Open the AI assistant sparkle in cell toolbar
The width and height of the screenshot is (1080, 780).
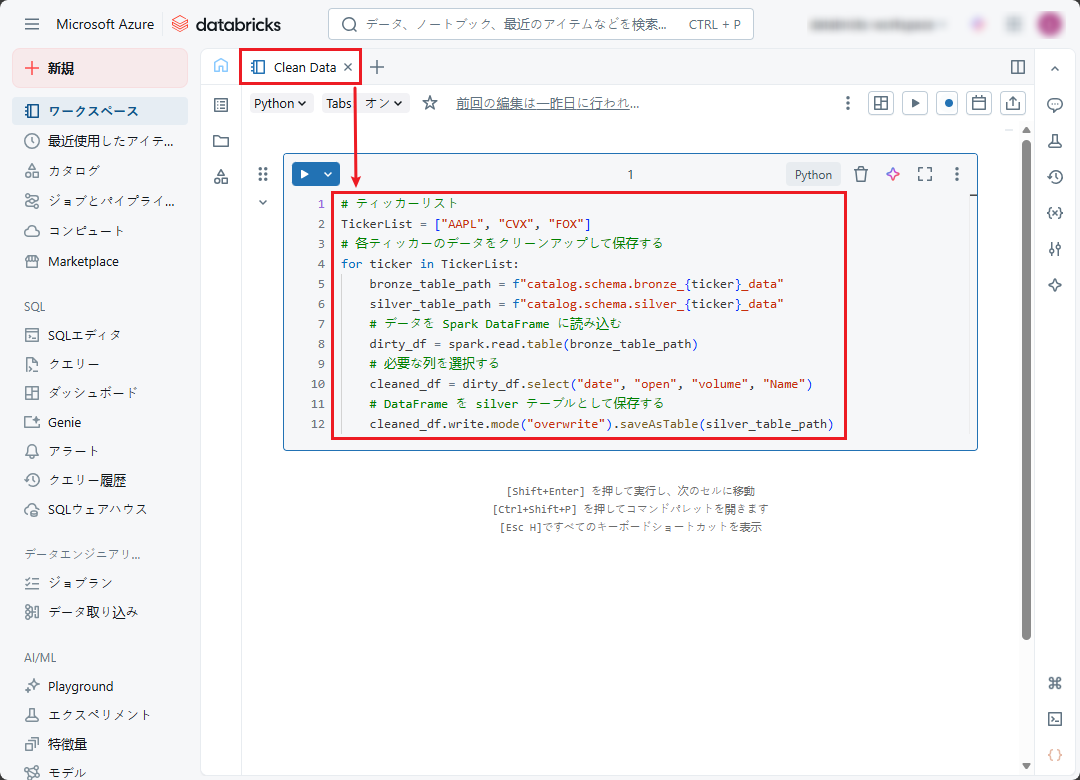click(893, 174)
